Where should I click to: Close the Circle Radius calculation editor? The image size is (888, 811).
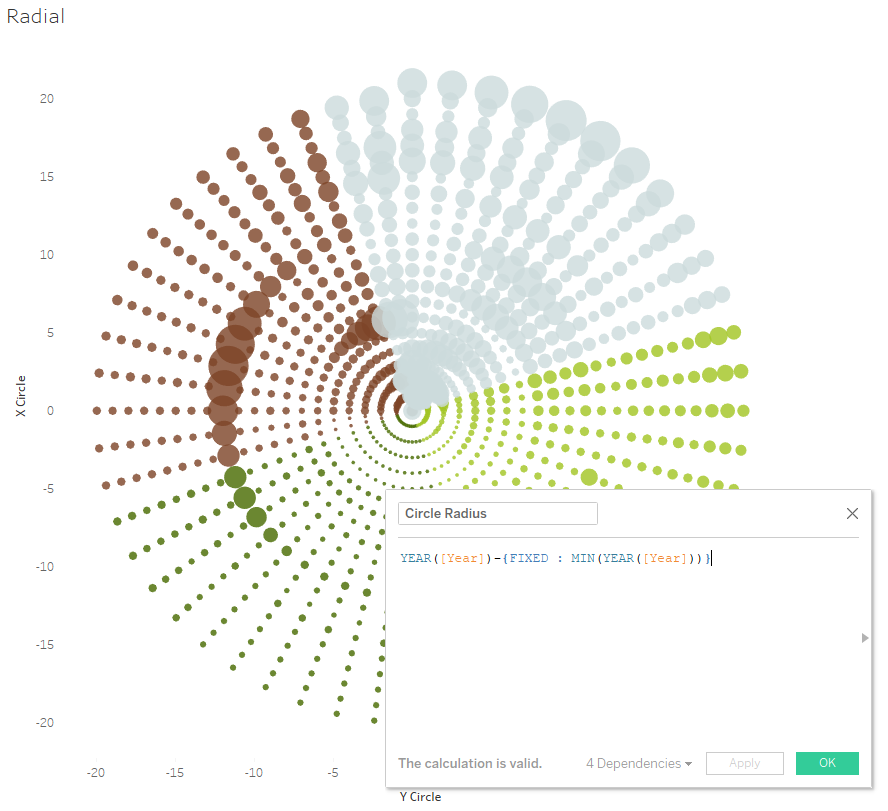pyautogui.click(x=852, y=513)
